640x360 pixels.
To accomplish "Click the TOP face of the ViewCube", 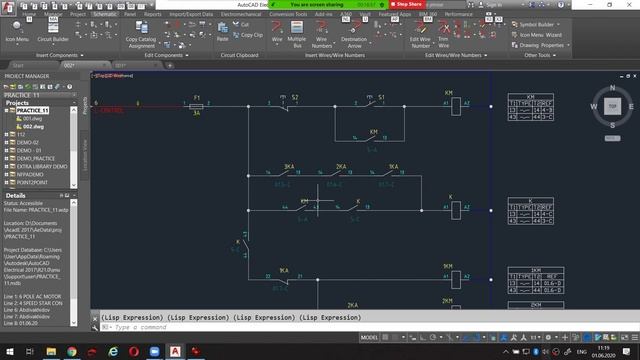I will coord(612,106).
